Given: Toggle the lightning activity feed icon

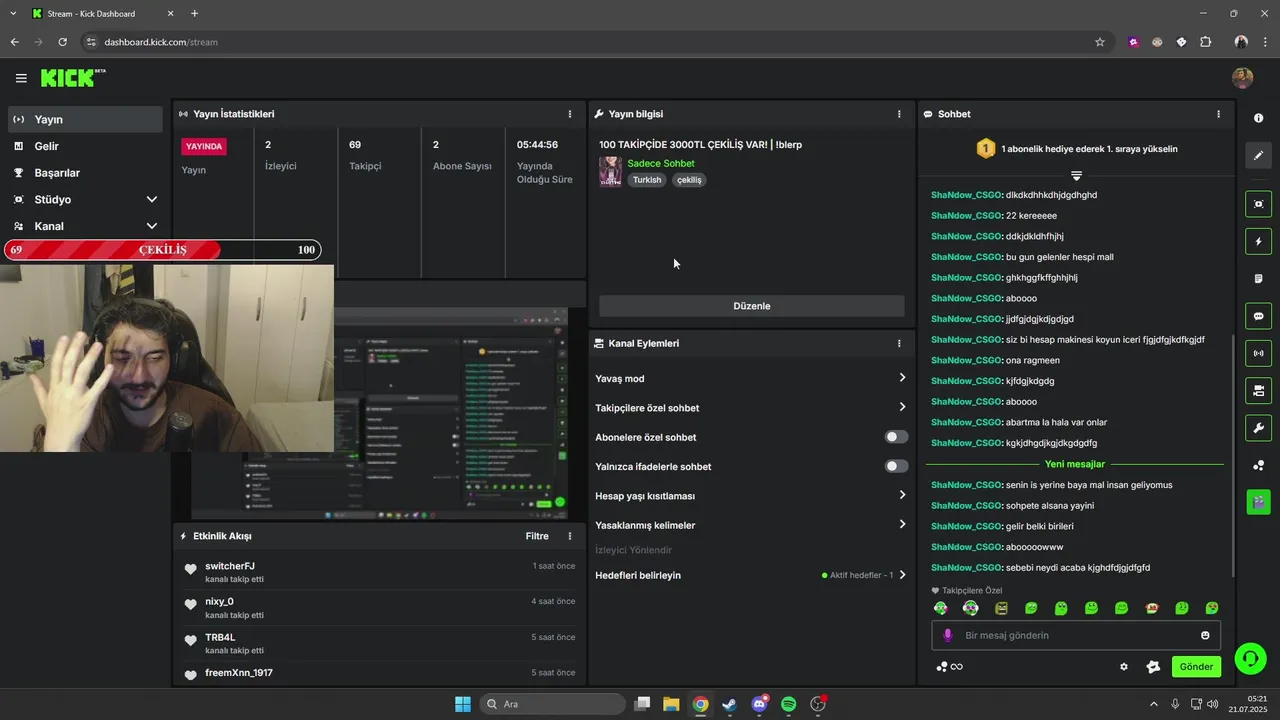Looking at the screenshot, I should tap(1258, 241).
